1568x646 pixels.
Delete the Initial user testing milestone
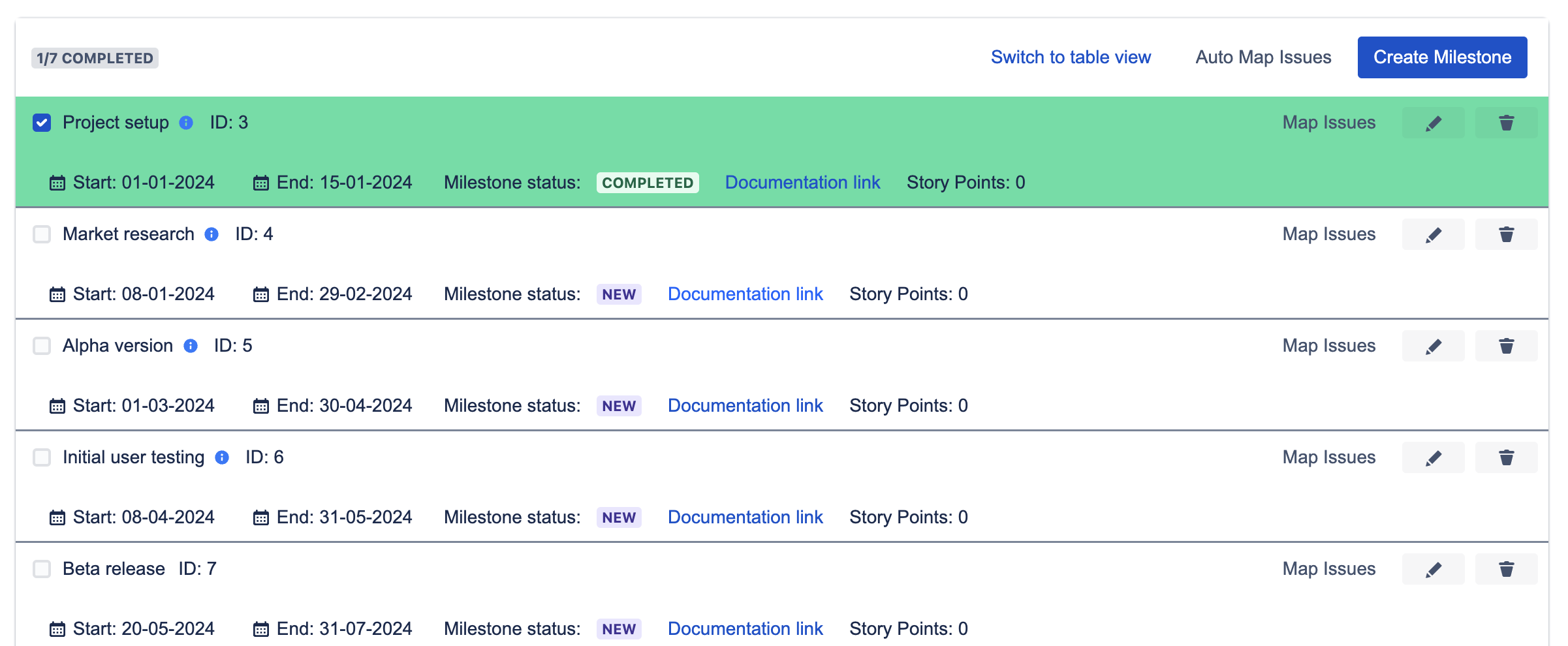pos(1505,457)
